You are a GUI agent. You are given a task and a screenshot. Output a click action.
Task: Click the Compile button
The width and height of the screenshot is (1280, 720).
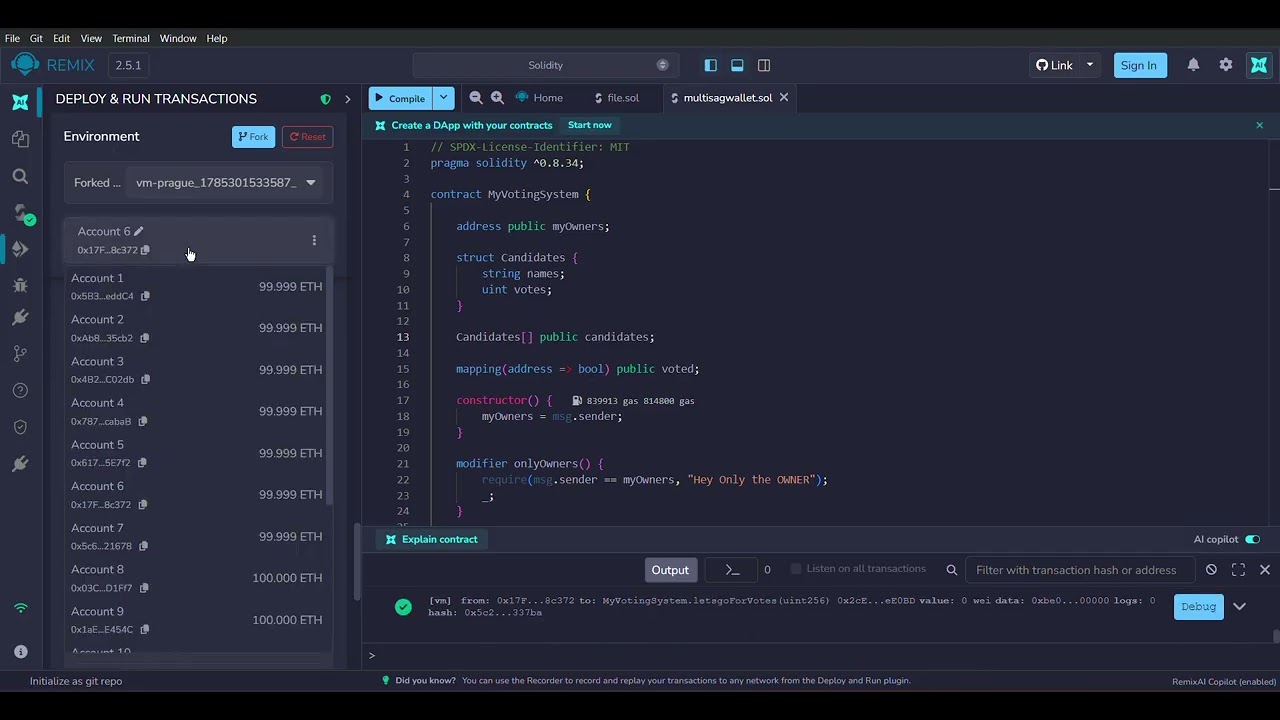[400, 98]
